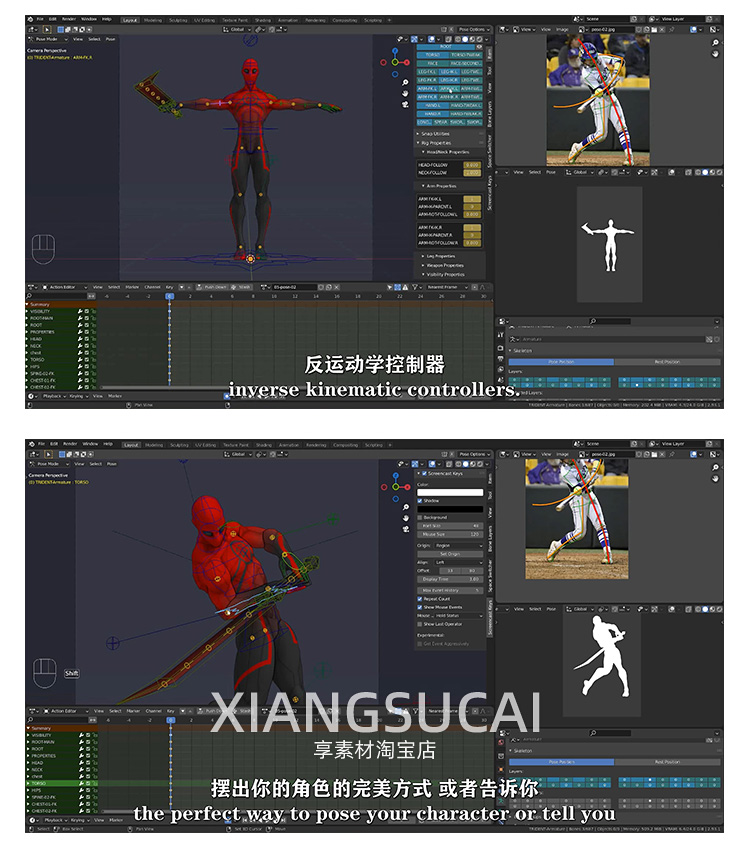Open Pose Mode dropdown in top screenshot
Screen dimensions: 750x848
pyautogui.click(x=48, y=39)
